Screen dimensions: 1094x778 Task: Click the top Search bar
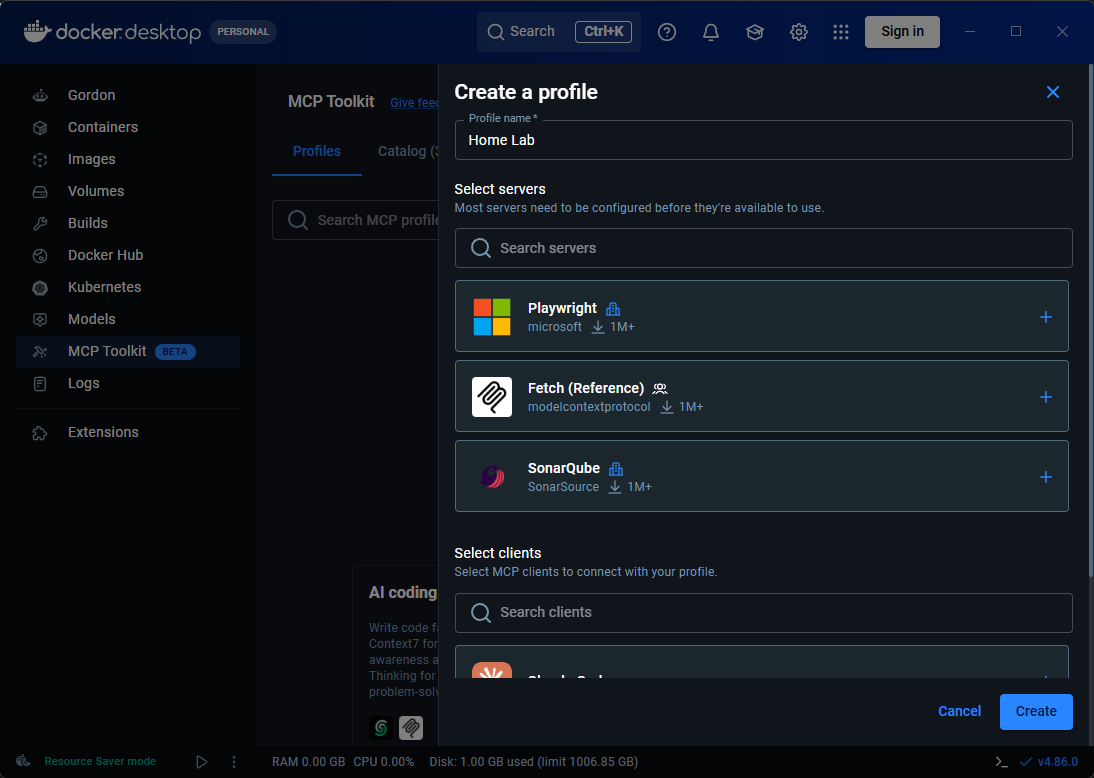point(558,31)
